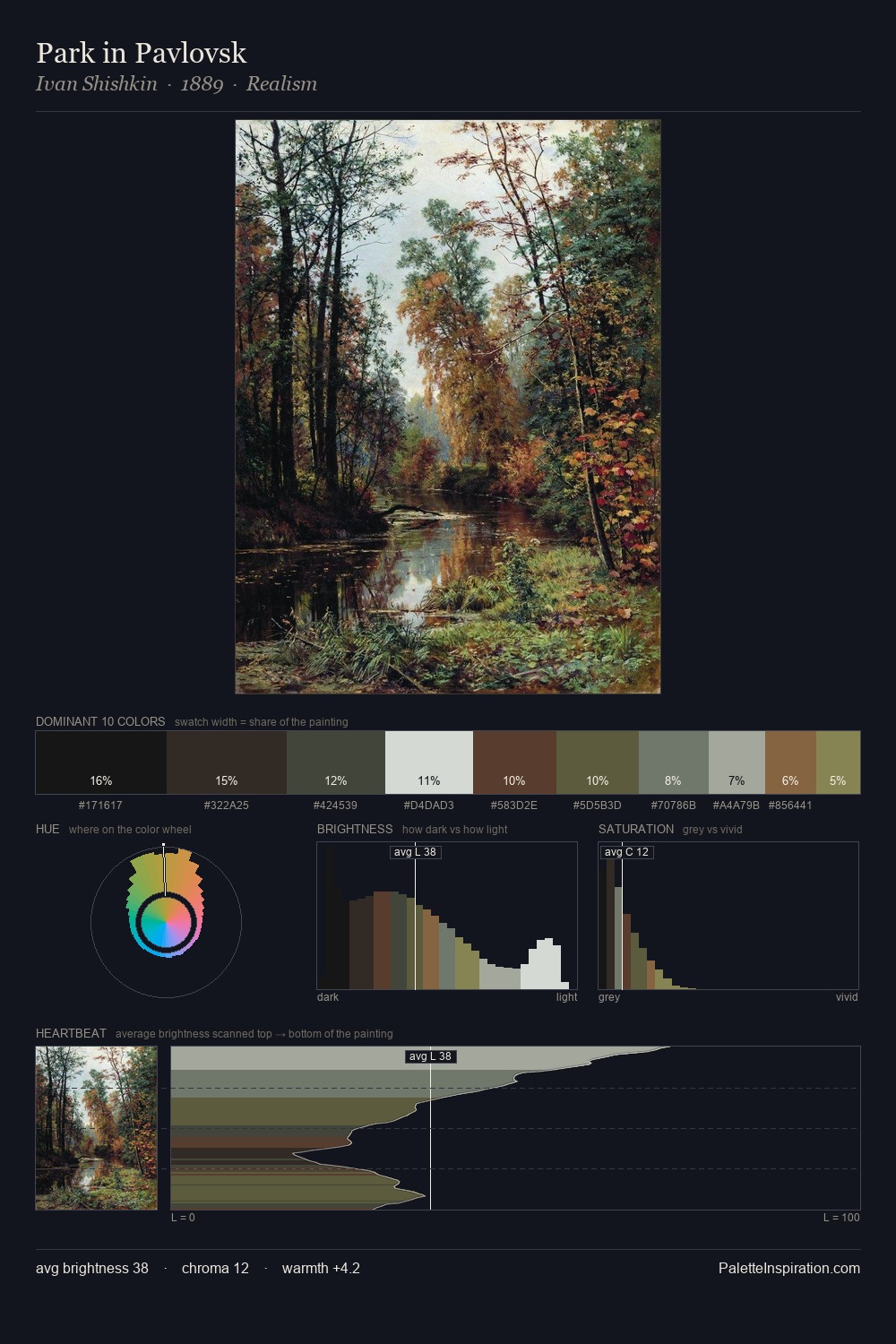Screen dimensions: 896x1344
Task: Click the L = 0 axis label
Action: (x=183, y=1218)
